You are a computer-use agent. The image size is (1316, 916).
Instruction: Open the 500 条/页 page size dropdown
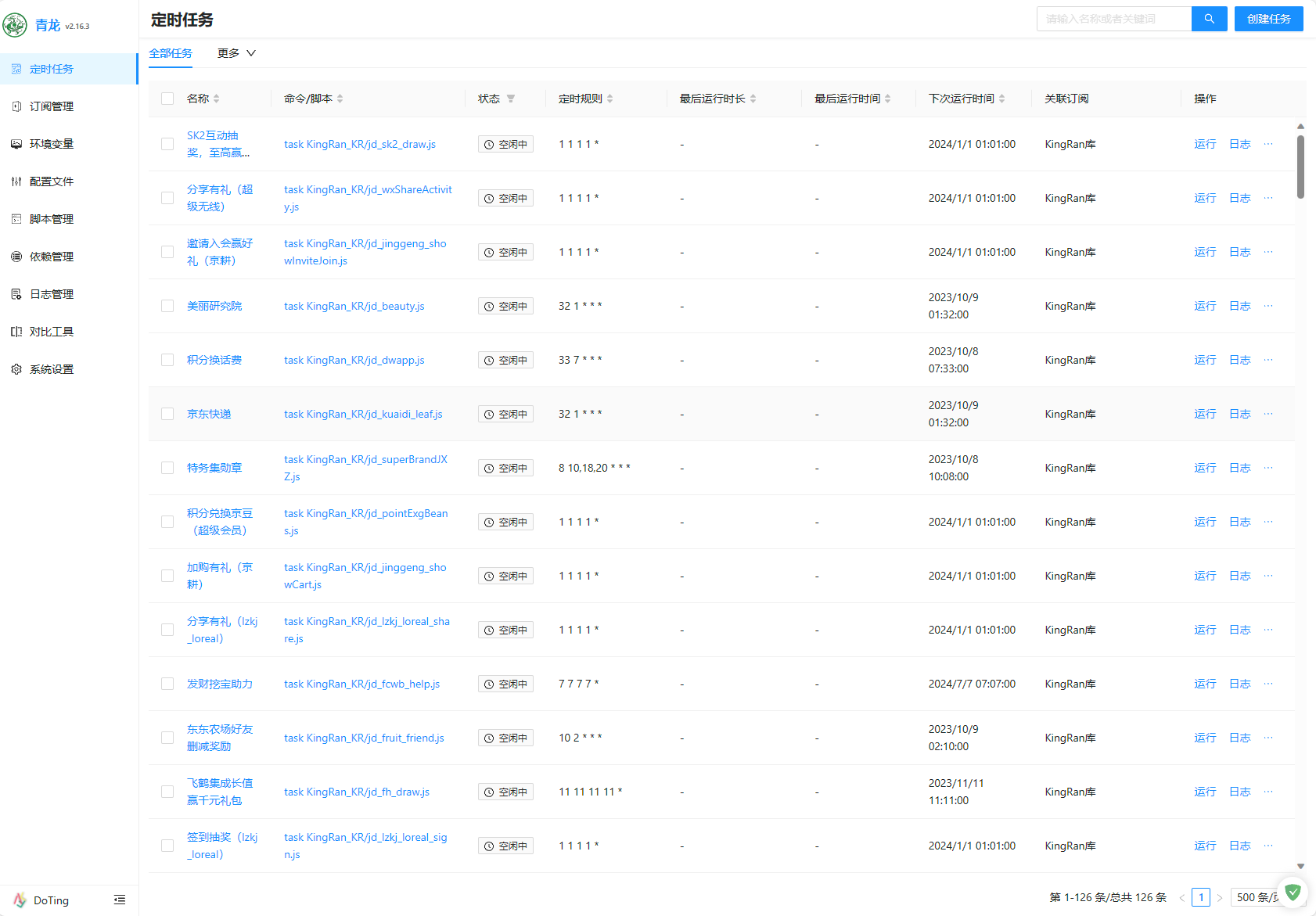[1257, 897]
